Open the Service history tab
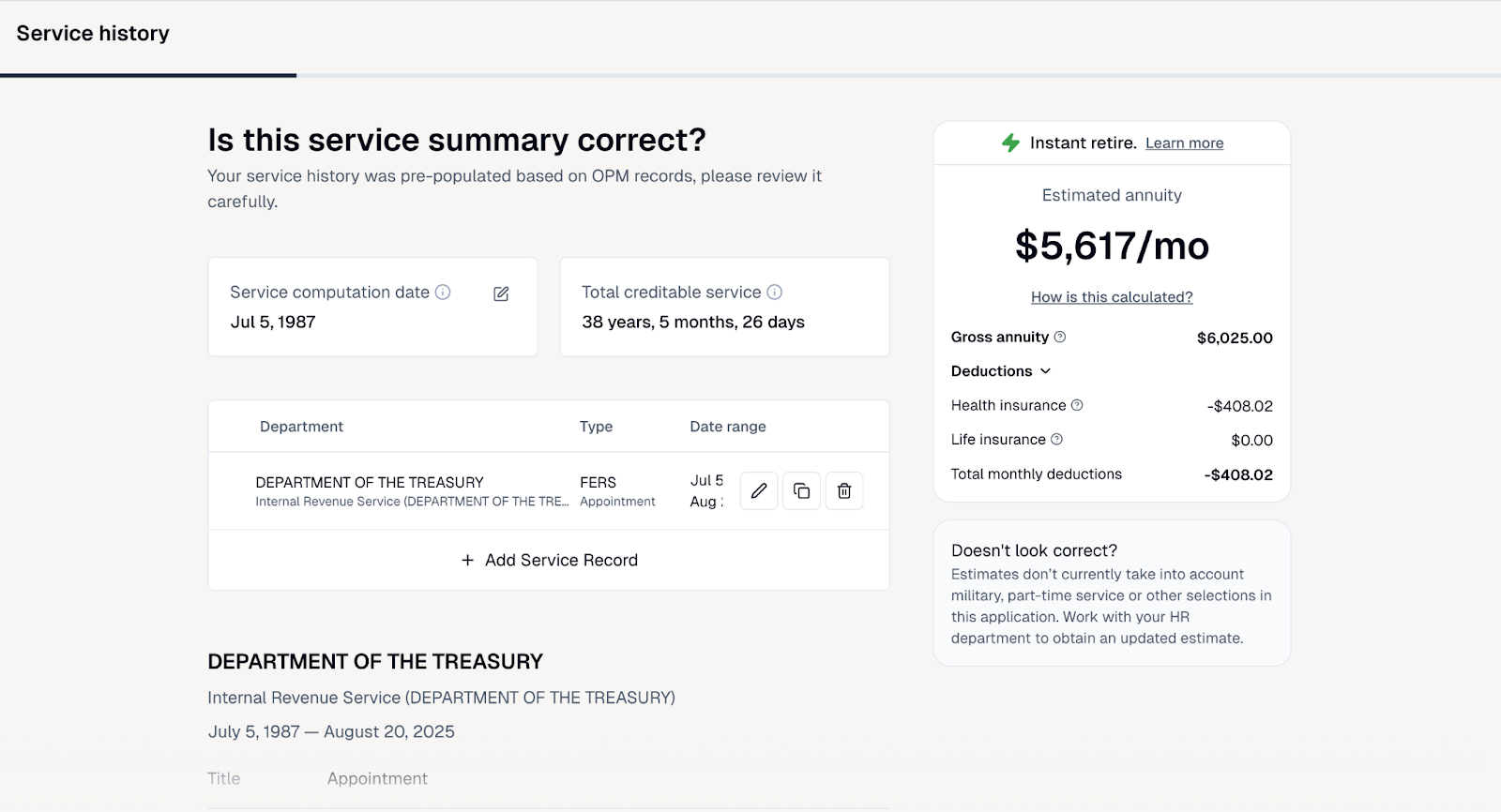 [93, 34]
